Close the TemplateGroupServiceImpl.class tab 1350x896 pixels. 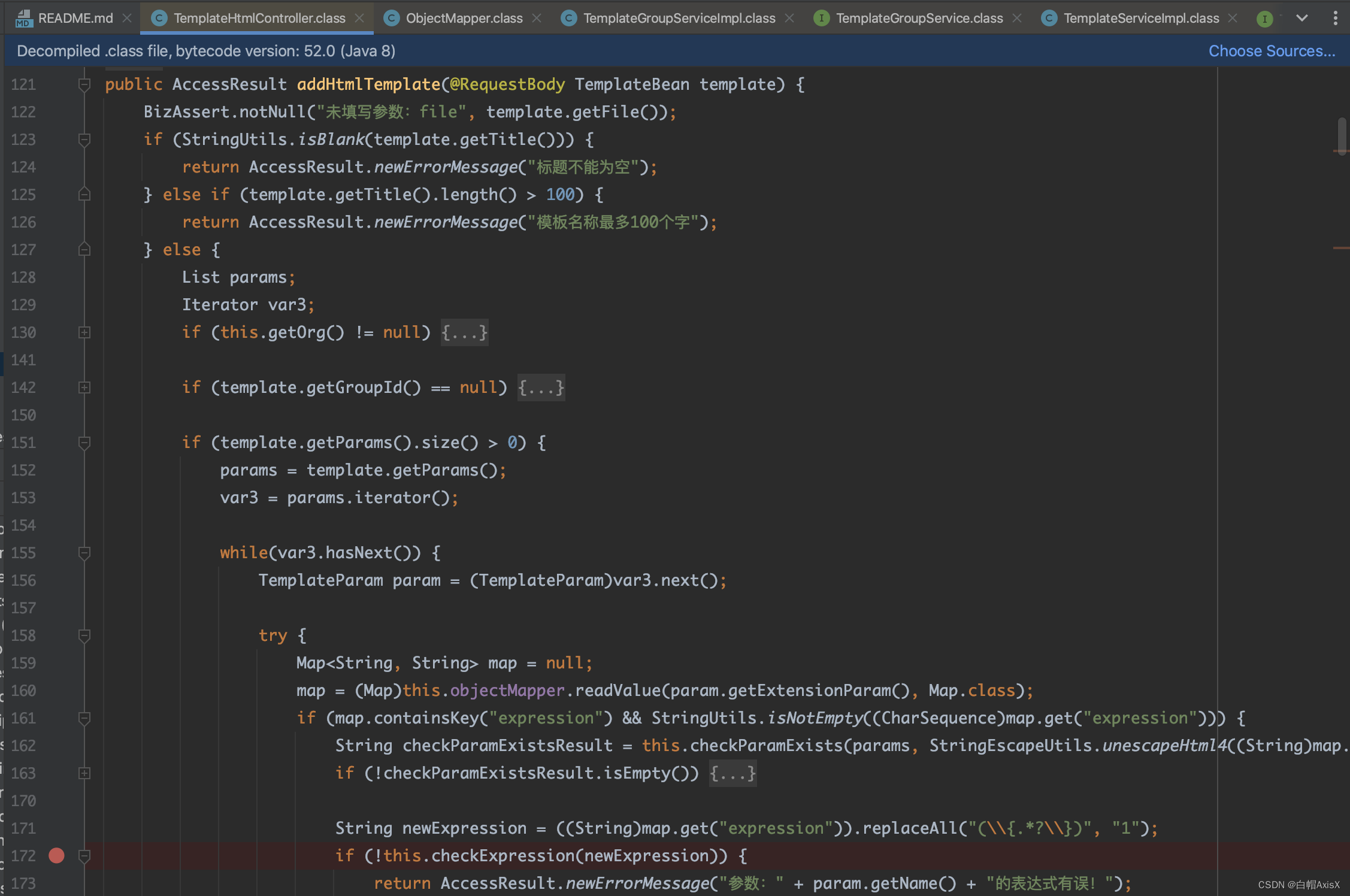point(789,18)
